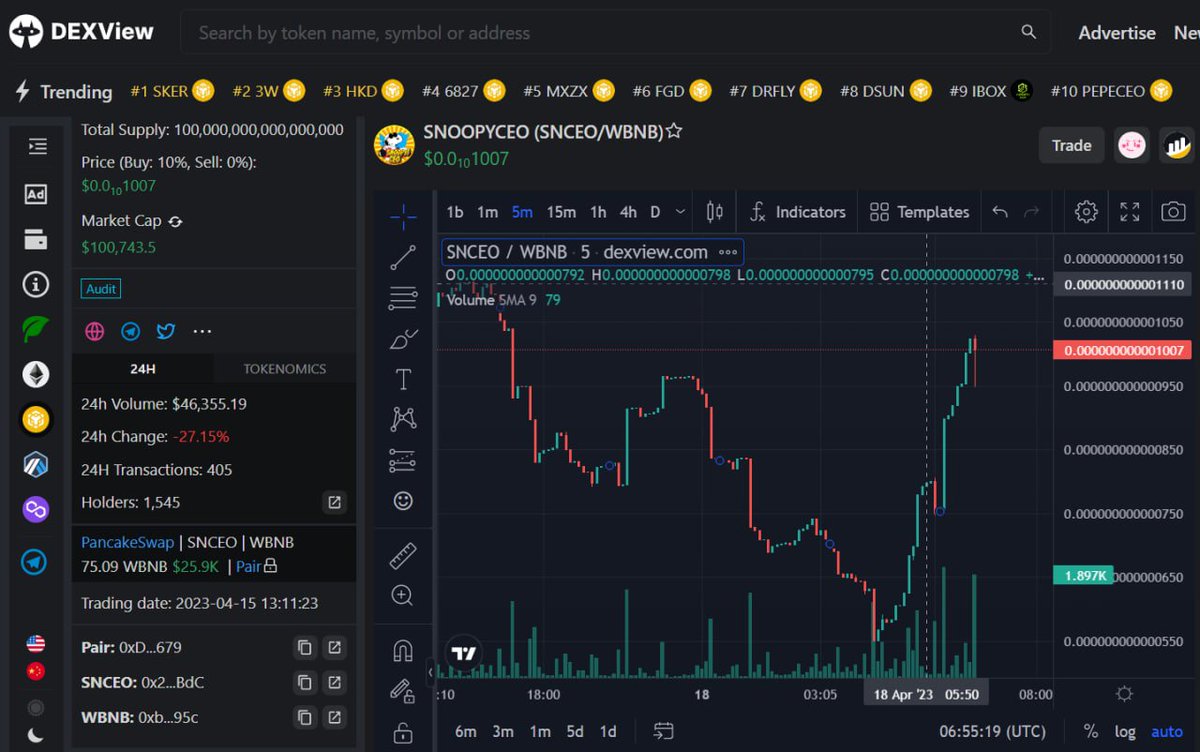
Task: Open trending token #10 PEPECEO
Action: coord(1110,91)
